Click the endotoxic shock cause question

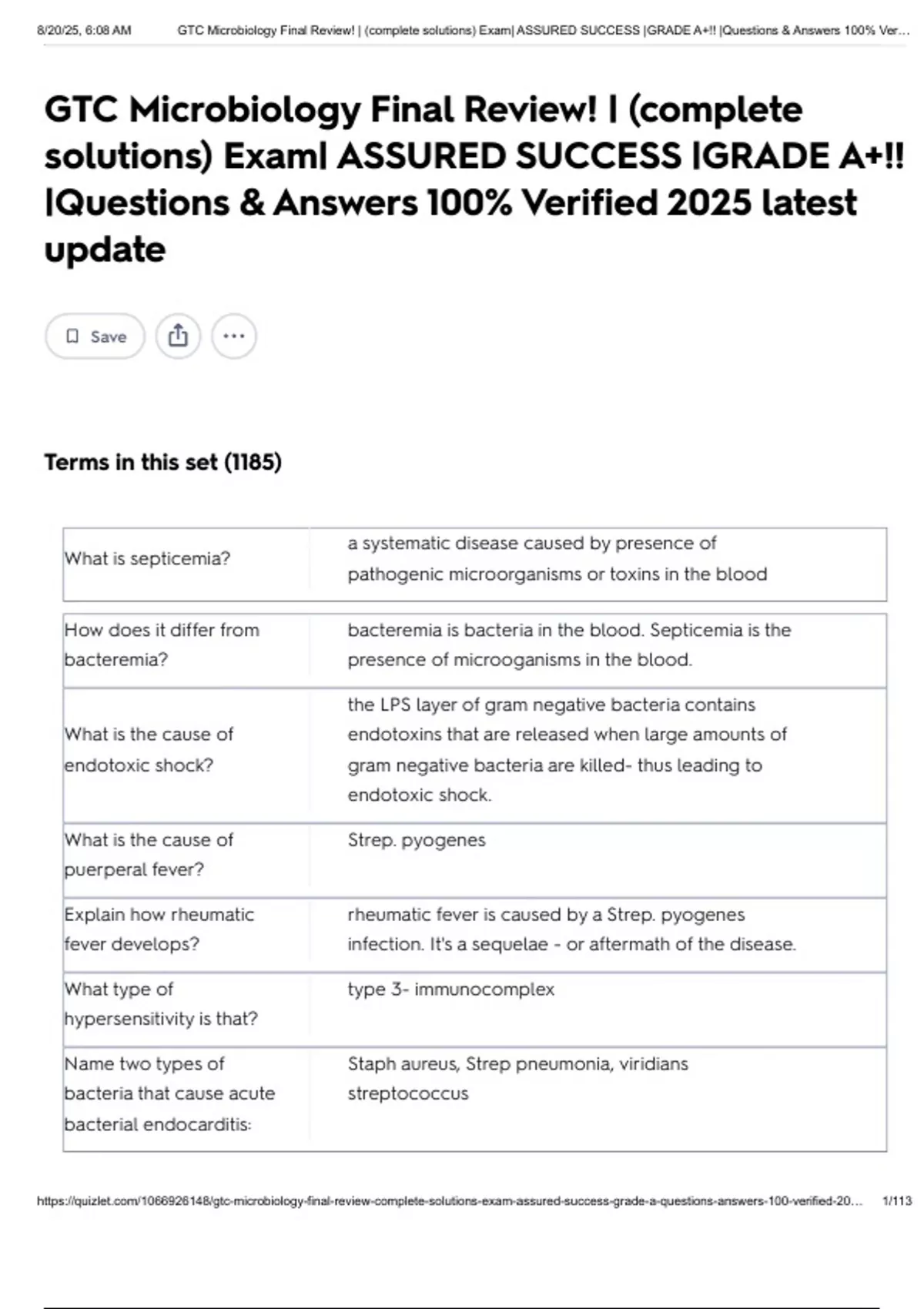[149, 749]
